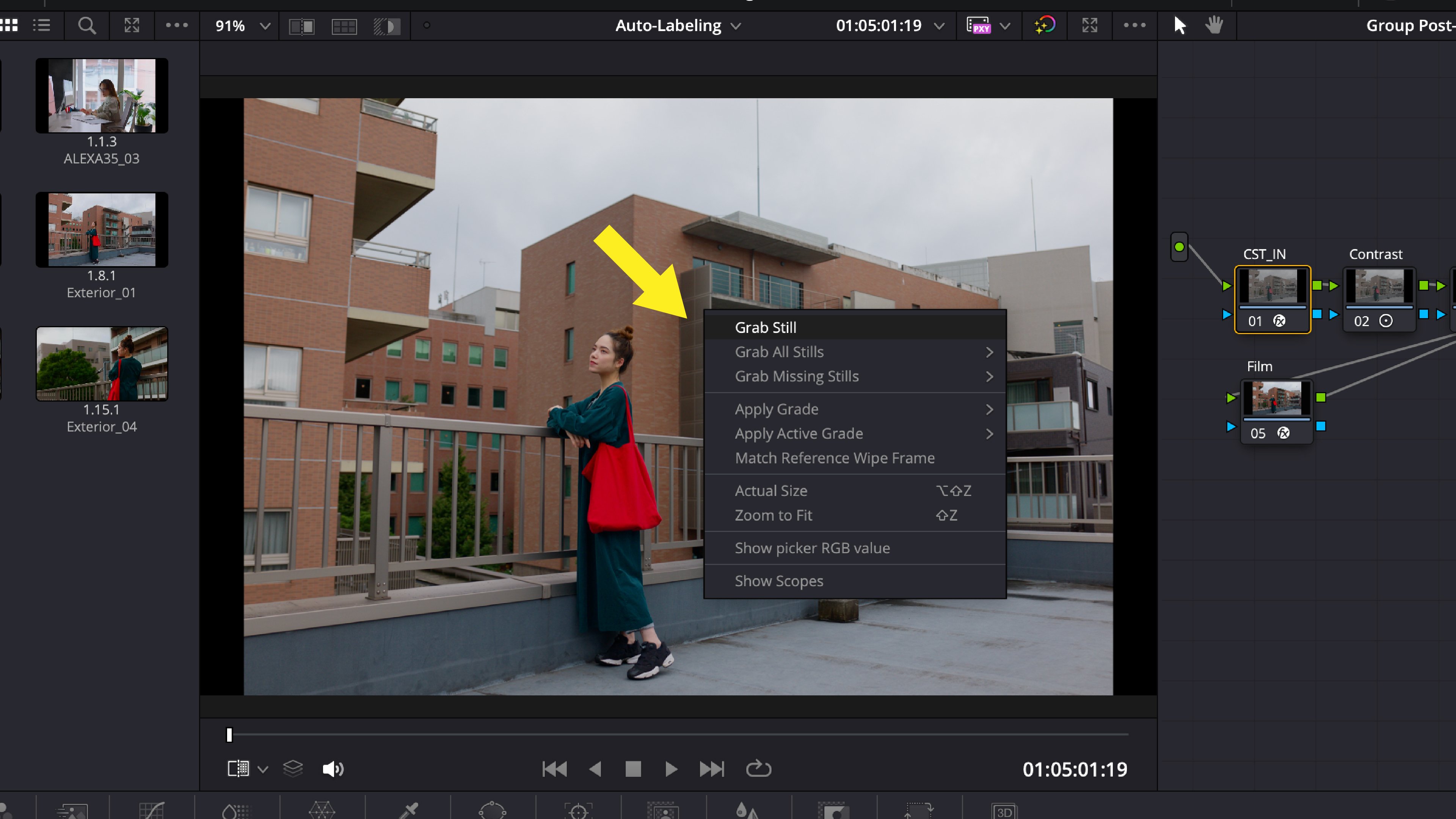1456x819 pixels.
Task: Toggle bypass on the CST_IN node 01
Action: pos(1280,321)
